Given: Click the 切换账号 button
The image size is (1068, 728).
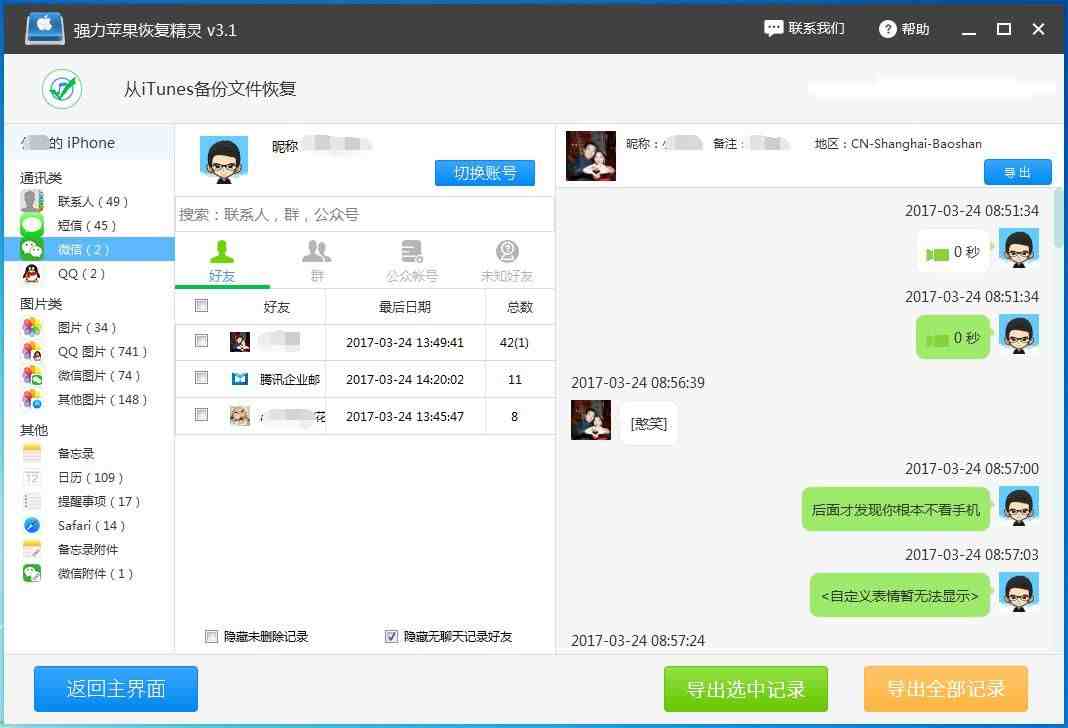Looking at the screenshot, I should (x=485, y=173).
